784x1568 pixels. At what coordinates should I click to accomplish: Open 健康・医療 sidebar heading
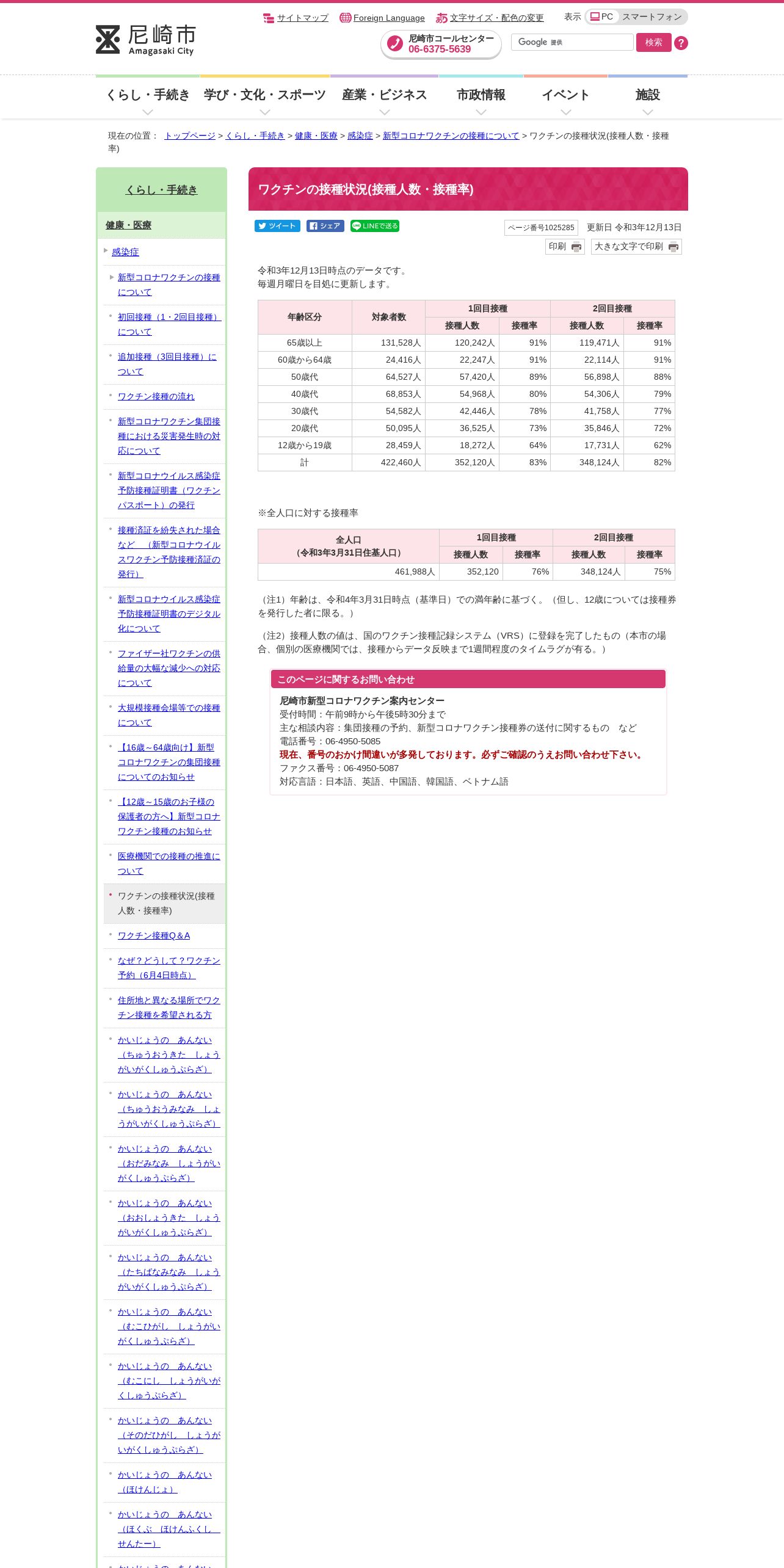pos(128,225)
